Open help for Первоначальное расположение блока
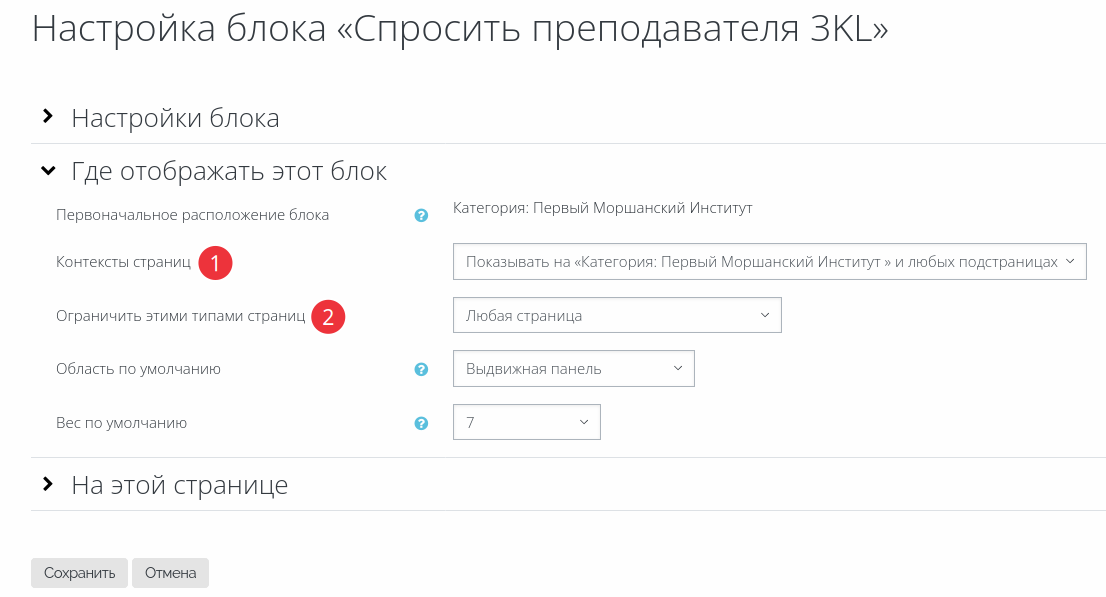1106x597 pixels. pyautogui.click(x=421, y=215)
